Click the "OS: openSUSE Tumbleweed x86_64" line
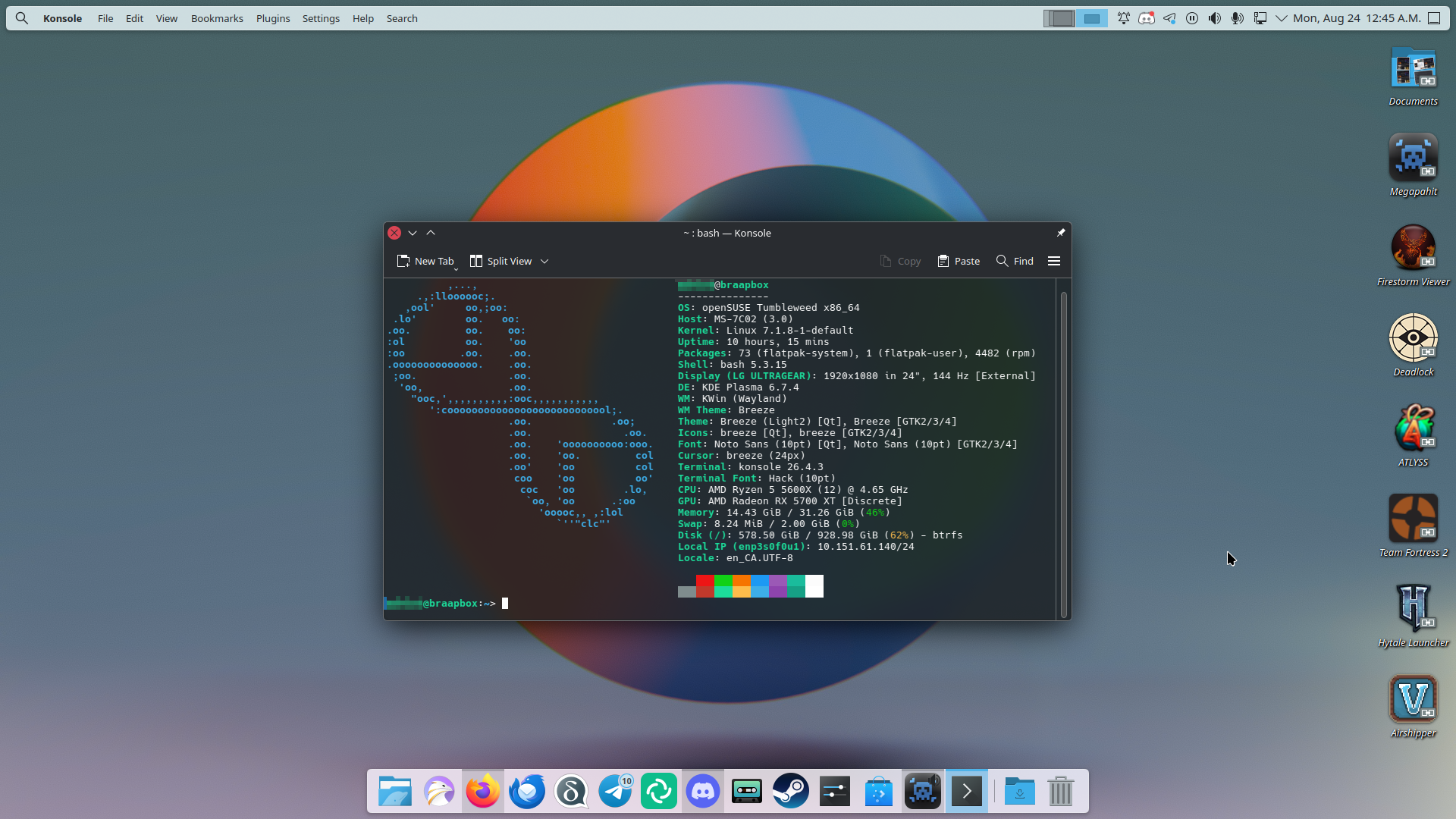1456x819 pixels. click(x=769, y=308)
